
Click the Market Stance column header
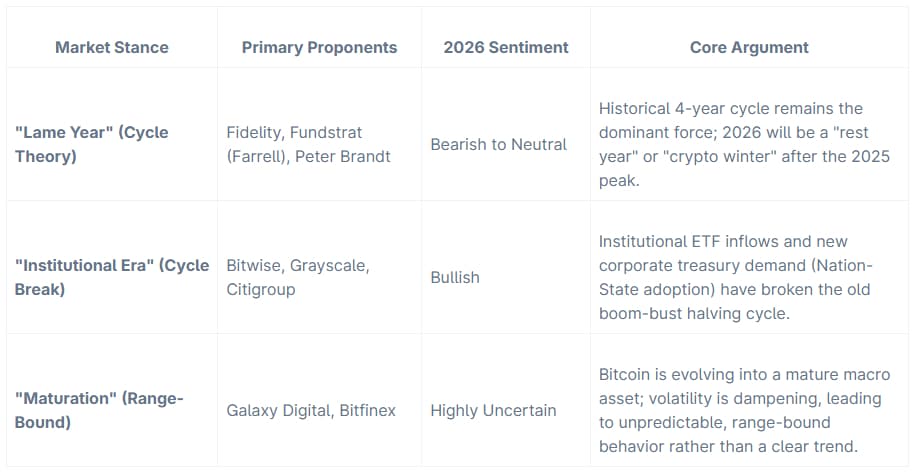[x=111, y=47]
